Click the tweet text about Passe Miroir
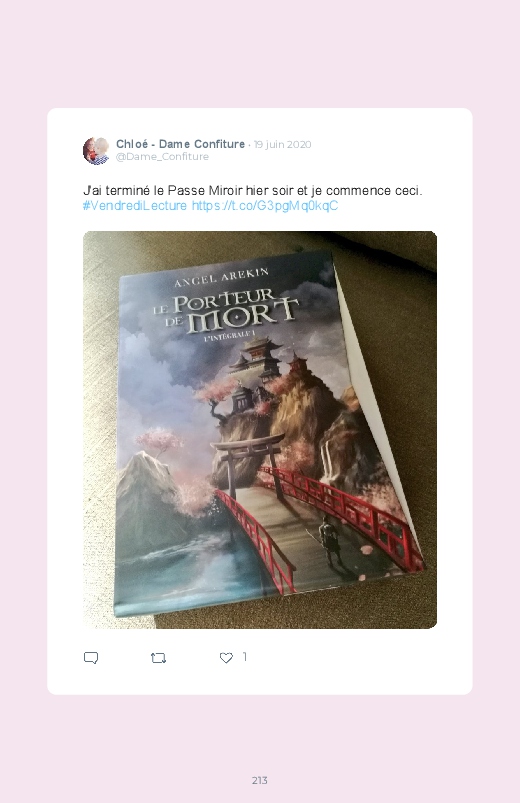The height and width of the screenshot is (803, 520). (253, 191)
